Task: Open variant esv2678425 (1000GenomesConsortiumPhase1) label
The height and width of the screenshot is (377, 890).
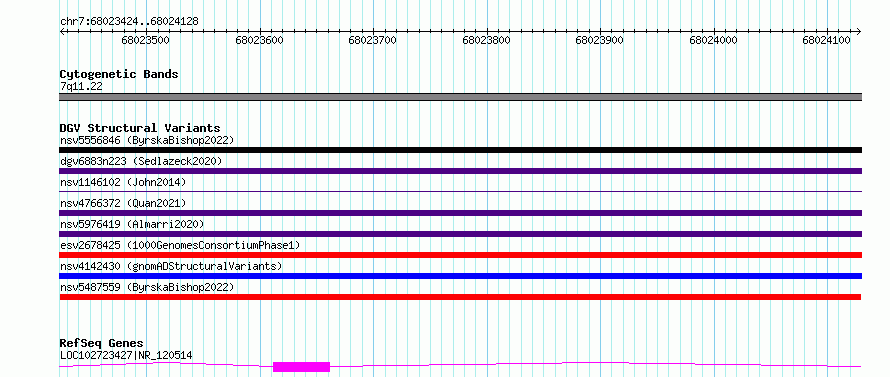Action: [180, 245]
